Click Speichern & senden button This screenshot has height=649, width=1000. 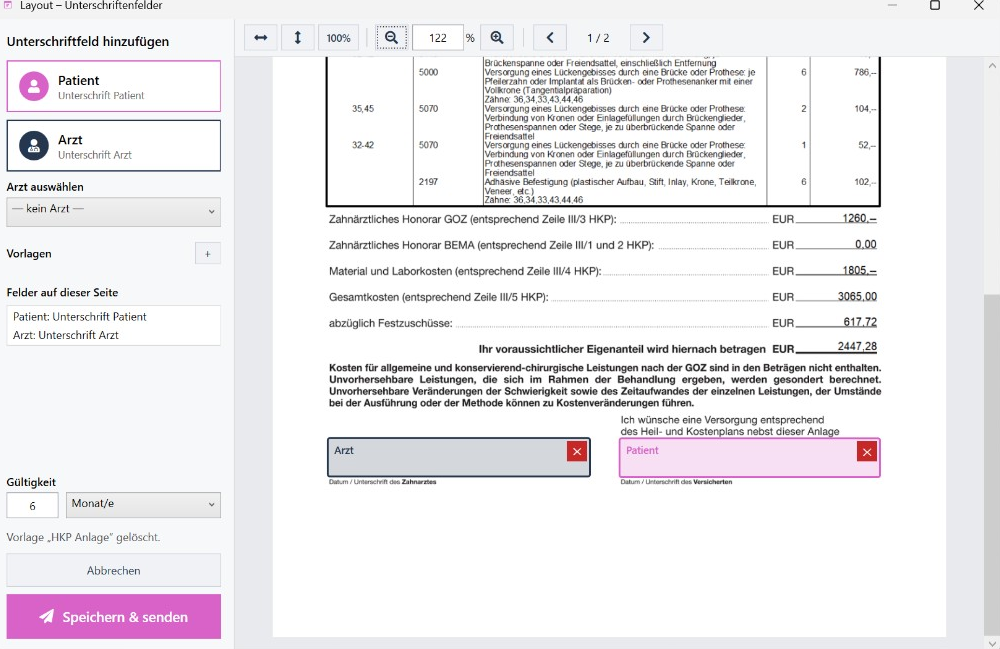pos(114,616)
